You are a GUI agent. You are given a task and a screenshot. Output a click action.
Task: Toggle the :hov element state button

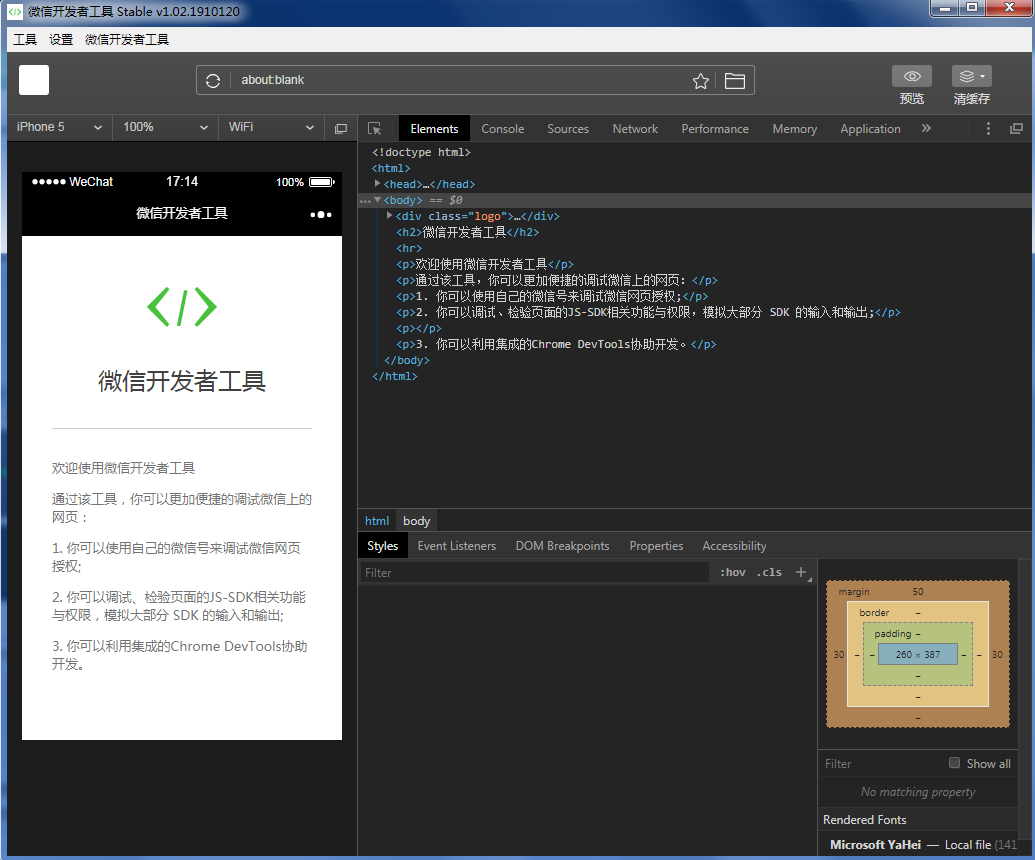point(733,573)
